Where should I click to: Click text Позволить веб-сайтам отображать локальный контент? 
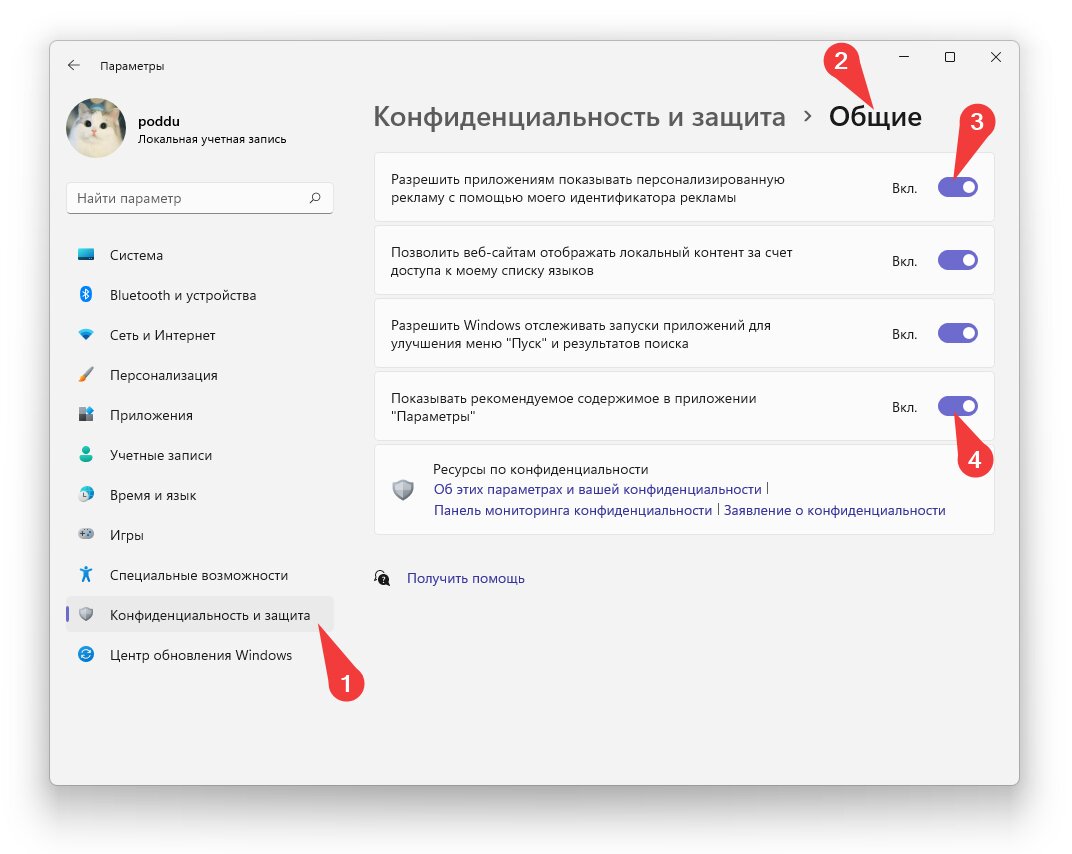[x=591, y=261]
